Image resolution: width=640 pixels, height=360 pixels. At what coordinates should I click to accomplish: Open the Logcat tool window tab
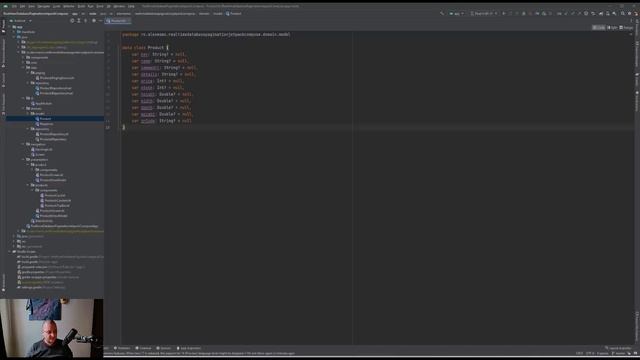point(163,348)
